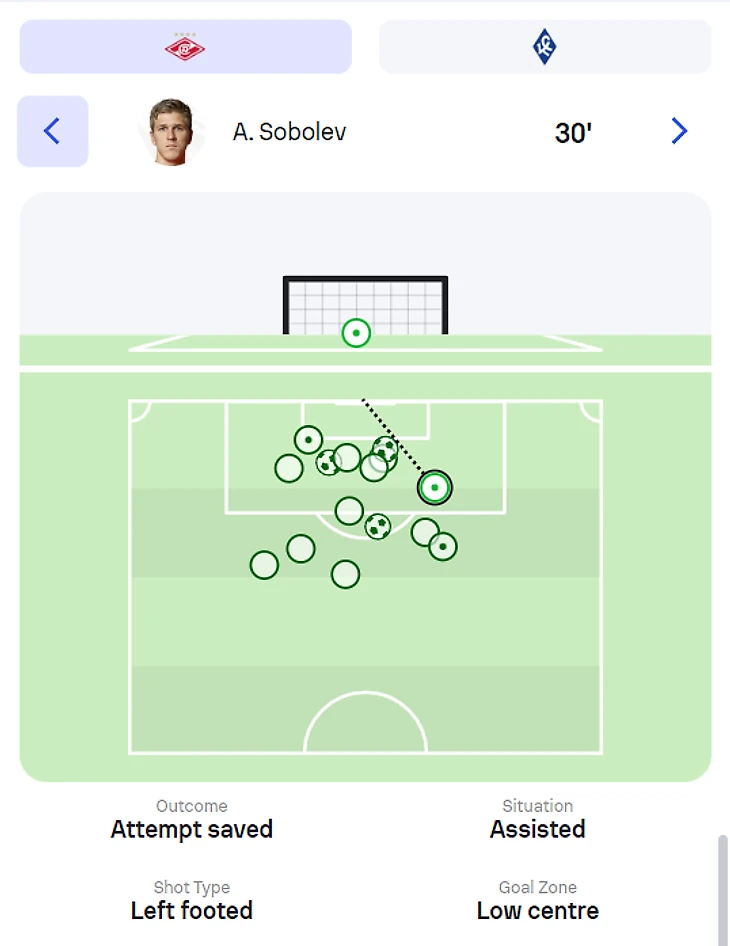Select the highlighted shot marker ending the dotted line
The width and height of the screenshot is (730, 946).
pos(435,487)
